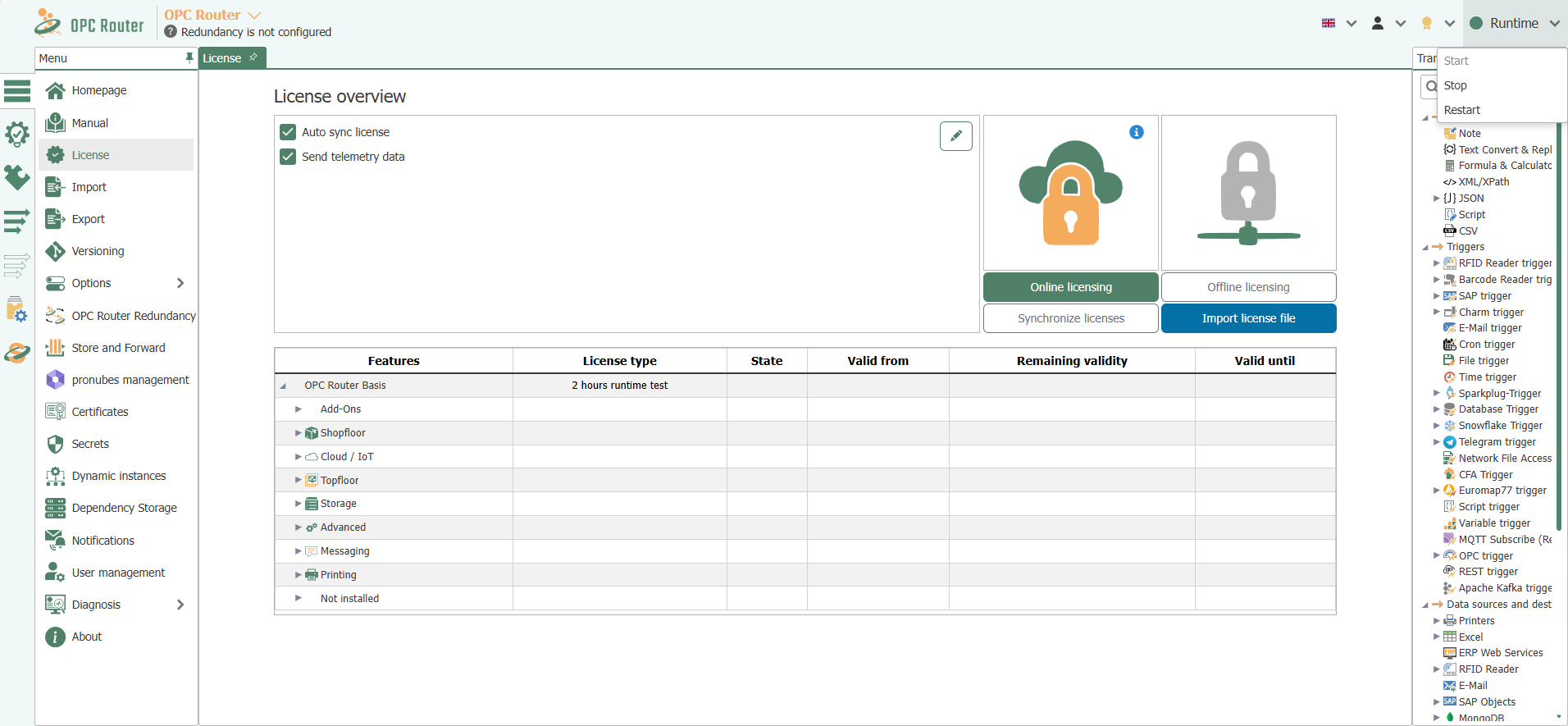Click the lightbulb theme icon in header

pyautogui.click(x=1427, y=23)
